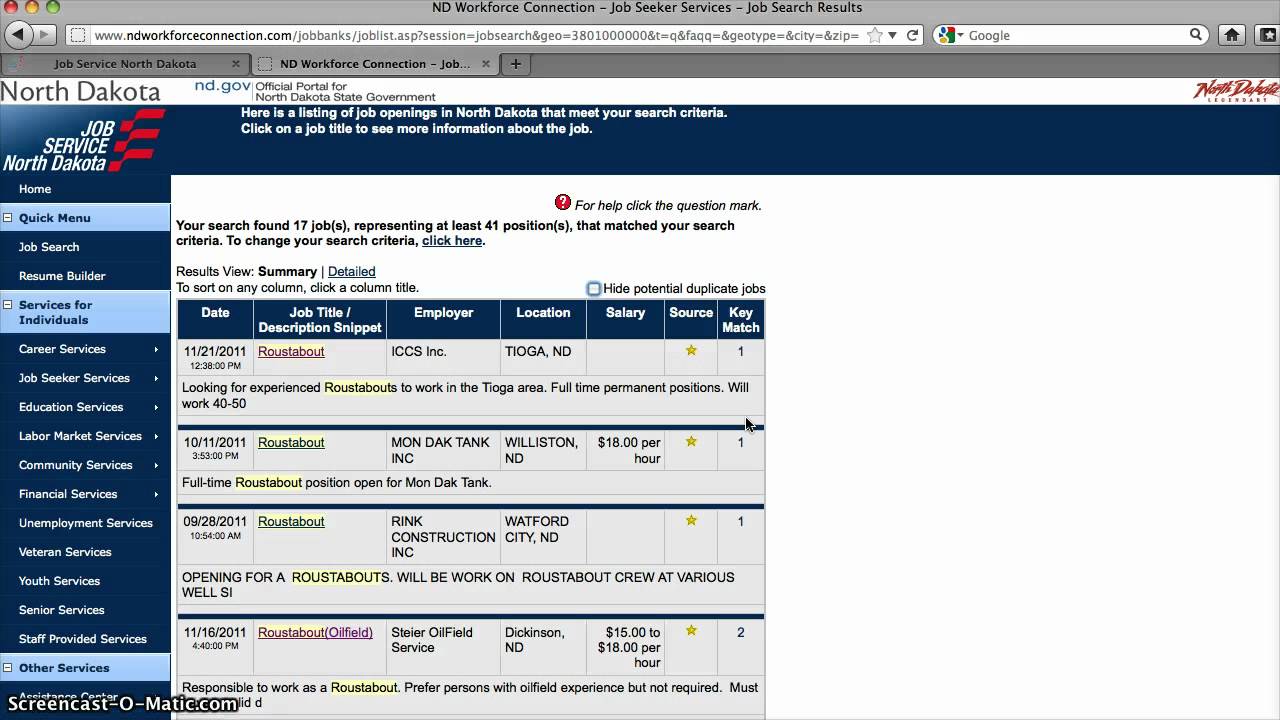Sort results by the Employer column
The width and height of the screenshot is (1280, 720).
[x=444, y=312]
